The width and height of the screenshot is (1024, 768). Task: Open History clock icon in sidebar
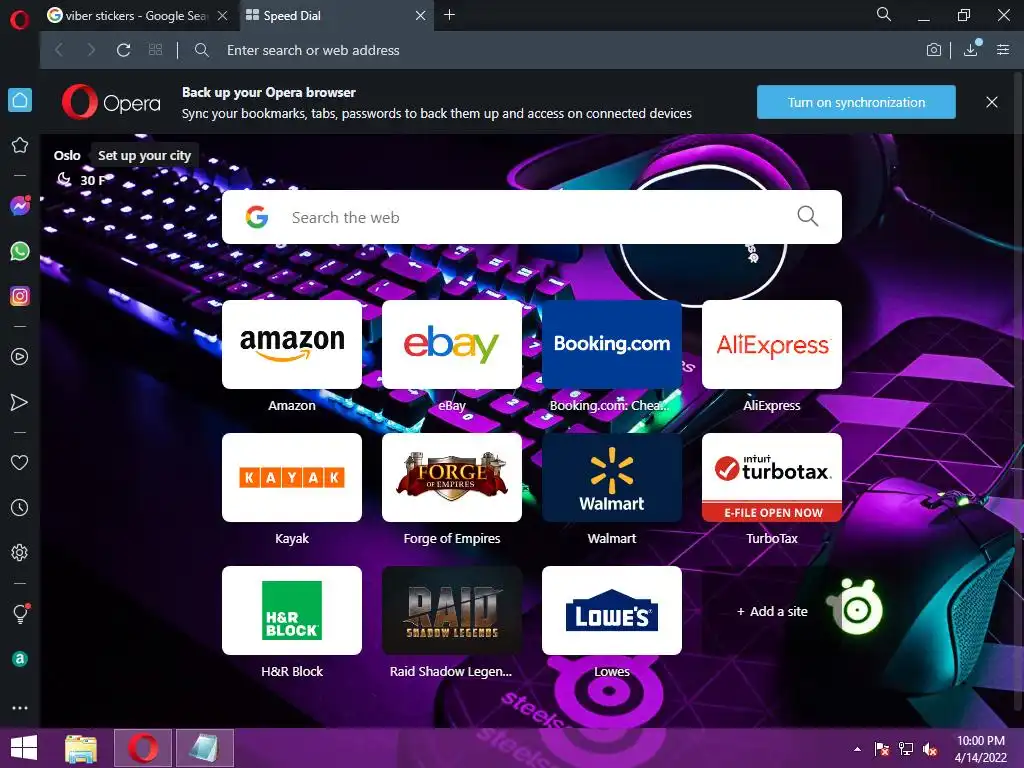click(20, 507)
